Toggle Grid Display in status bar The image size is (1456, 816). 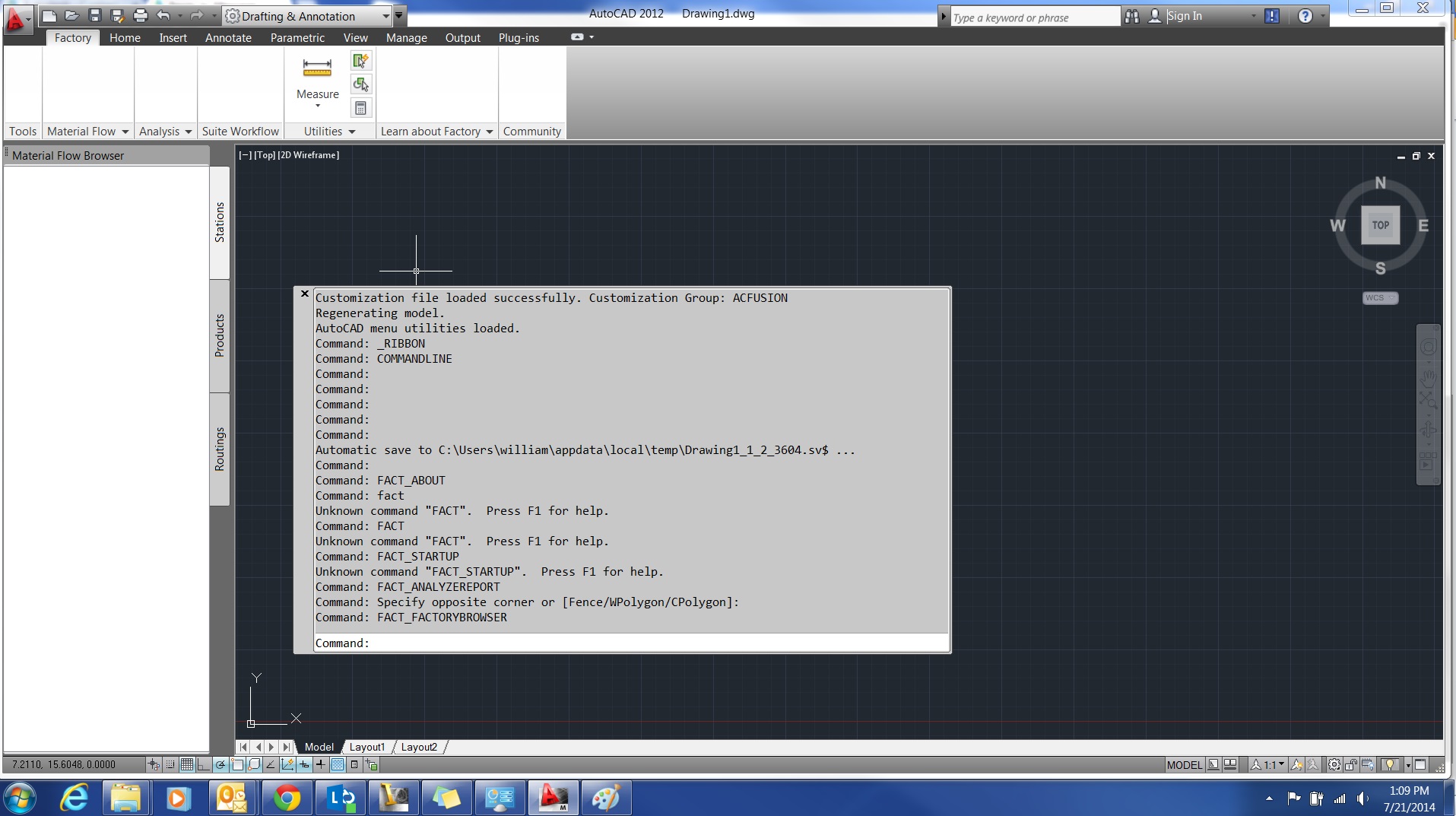pos(187,764)
